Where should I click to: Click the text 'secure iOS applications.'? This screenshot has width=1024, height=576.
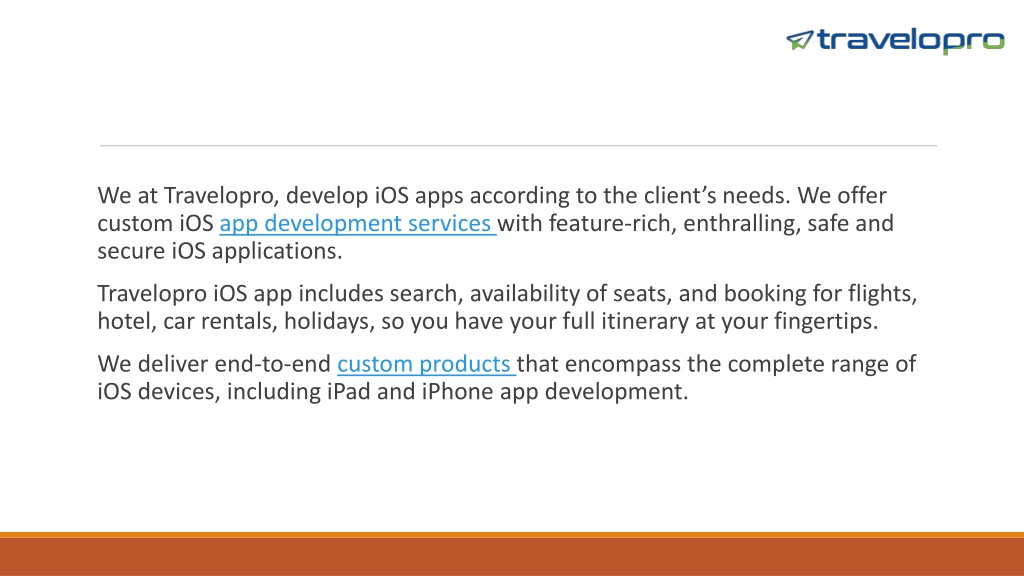coord(220,251)
